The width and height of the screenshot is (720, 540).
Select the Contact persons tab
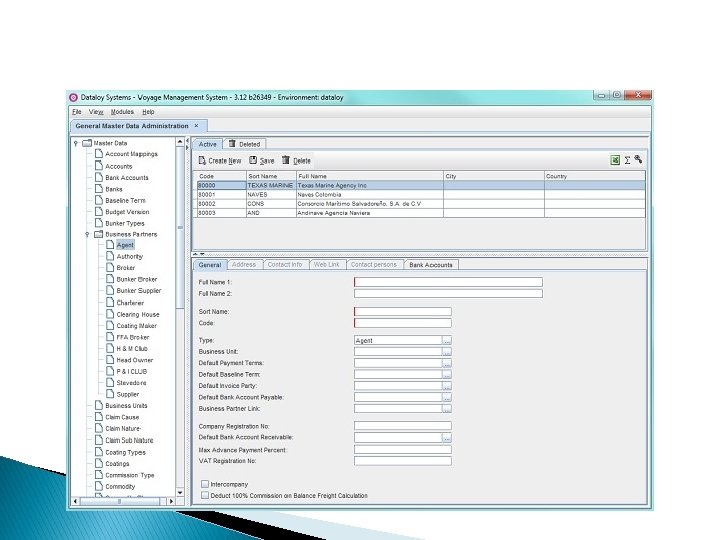tap(373, 264)
